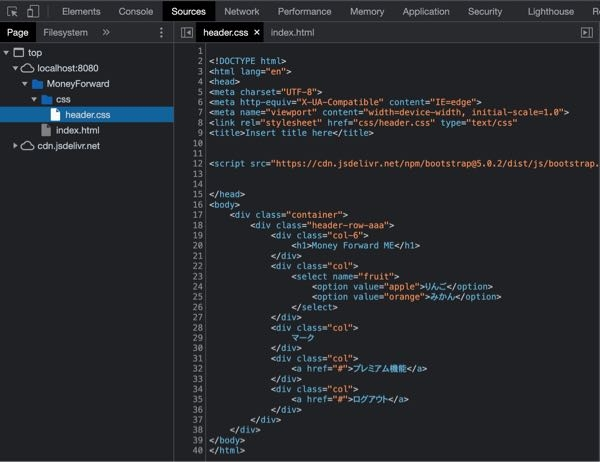This screenshot has height=462, width=600.
Task: Switch to the Elements panel
Action: pos(81,12)
